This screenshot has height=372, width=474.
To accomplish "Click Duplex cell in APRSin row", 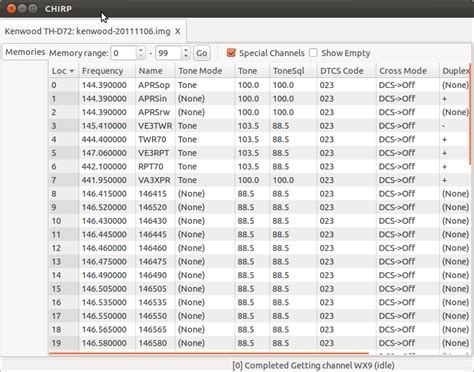I will tap(455, 99).
